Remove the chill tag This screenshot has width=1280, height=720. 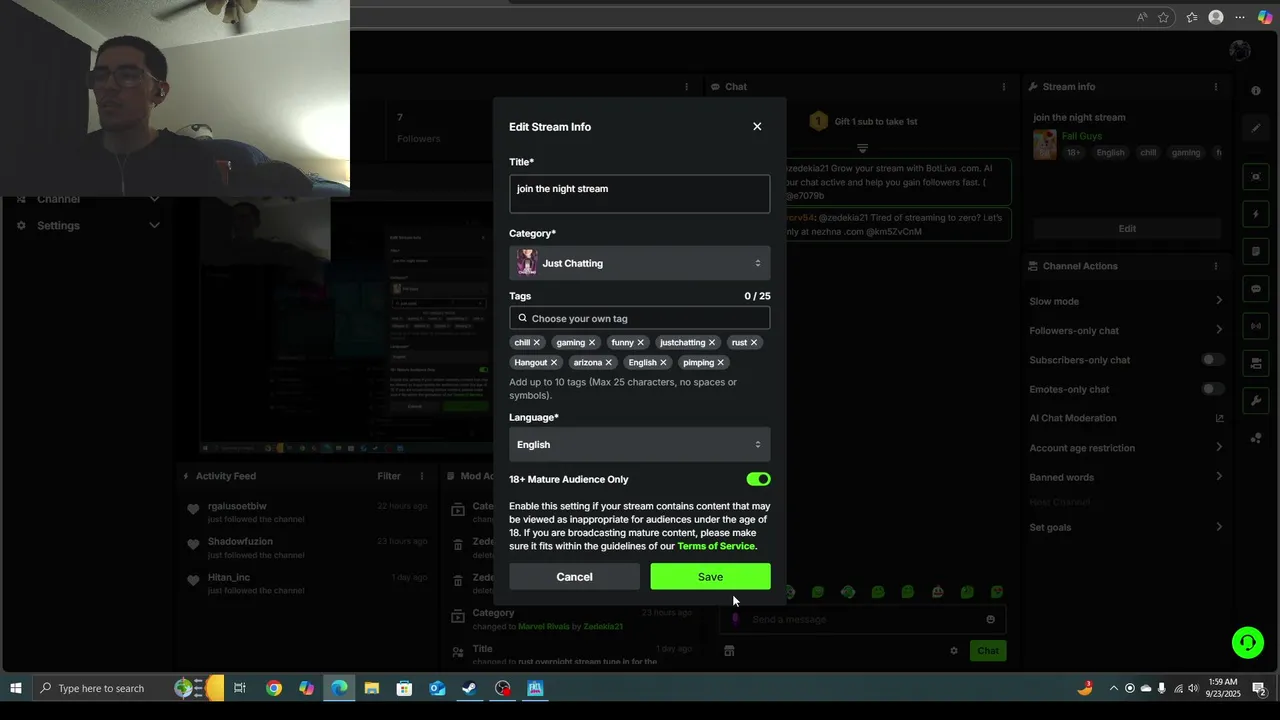click(536, 343)
